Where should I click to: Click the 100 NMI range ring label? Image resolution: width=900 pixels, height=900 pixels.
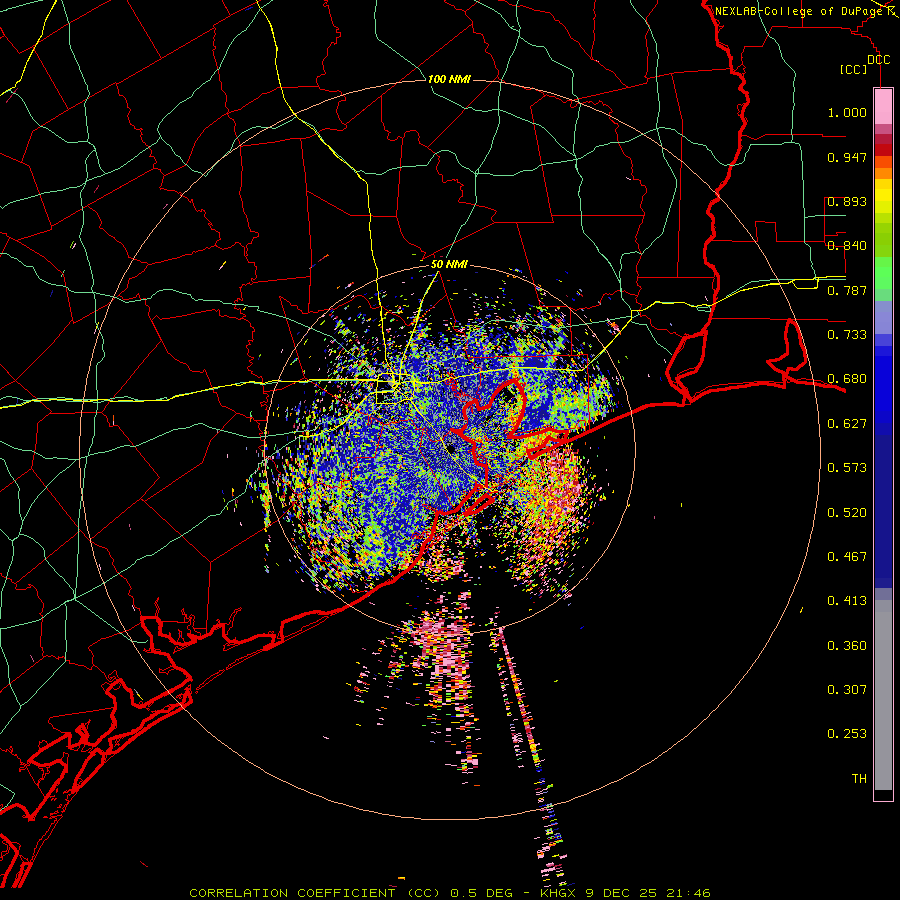[449, 79]
